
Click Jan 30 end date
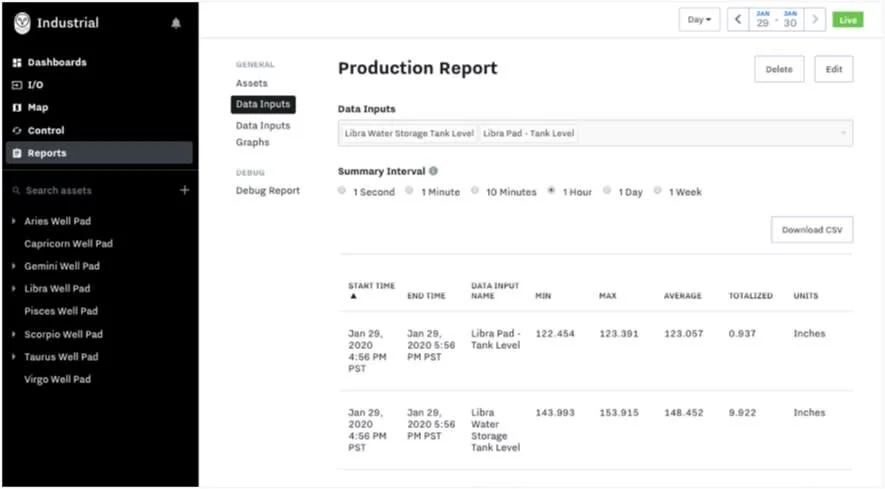pos(790,20)
